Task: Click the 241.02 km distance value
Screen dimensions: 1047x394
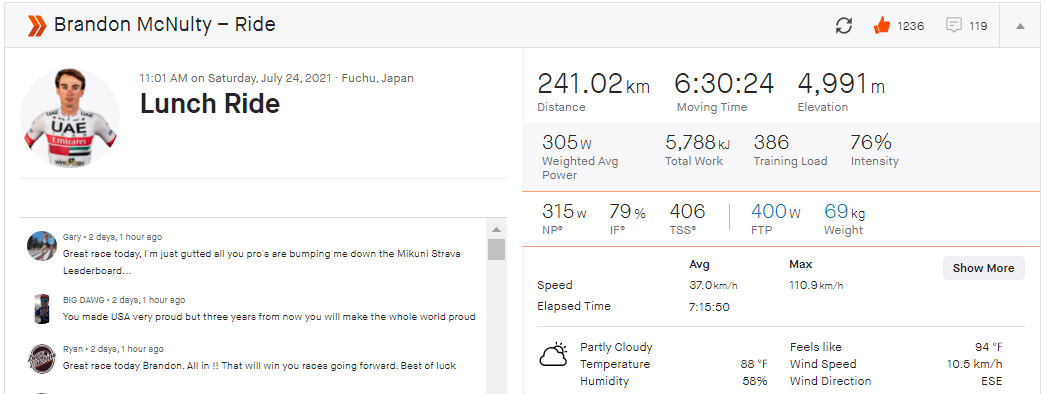Action: (593, 84)
